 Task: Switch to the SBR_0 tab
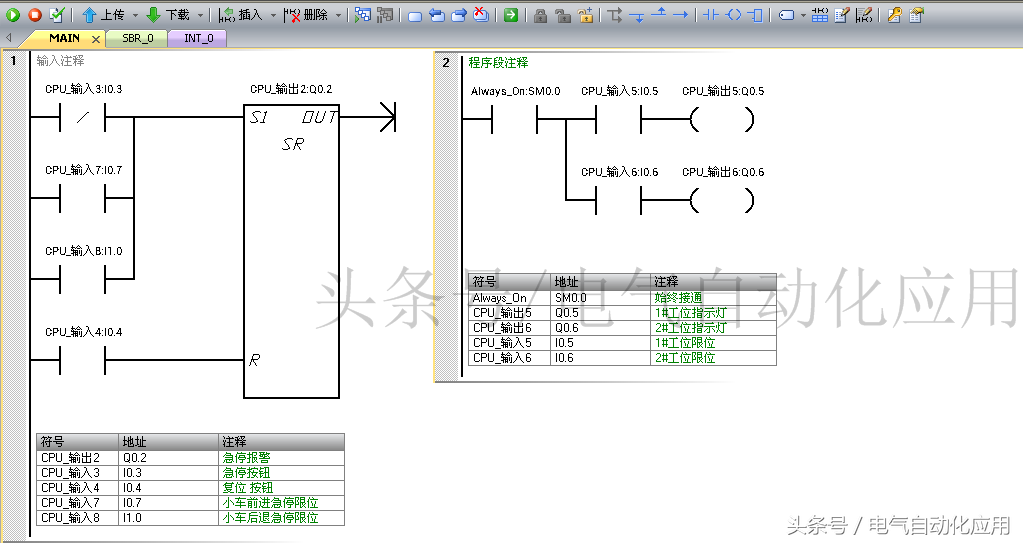click(x=138, y=39)
